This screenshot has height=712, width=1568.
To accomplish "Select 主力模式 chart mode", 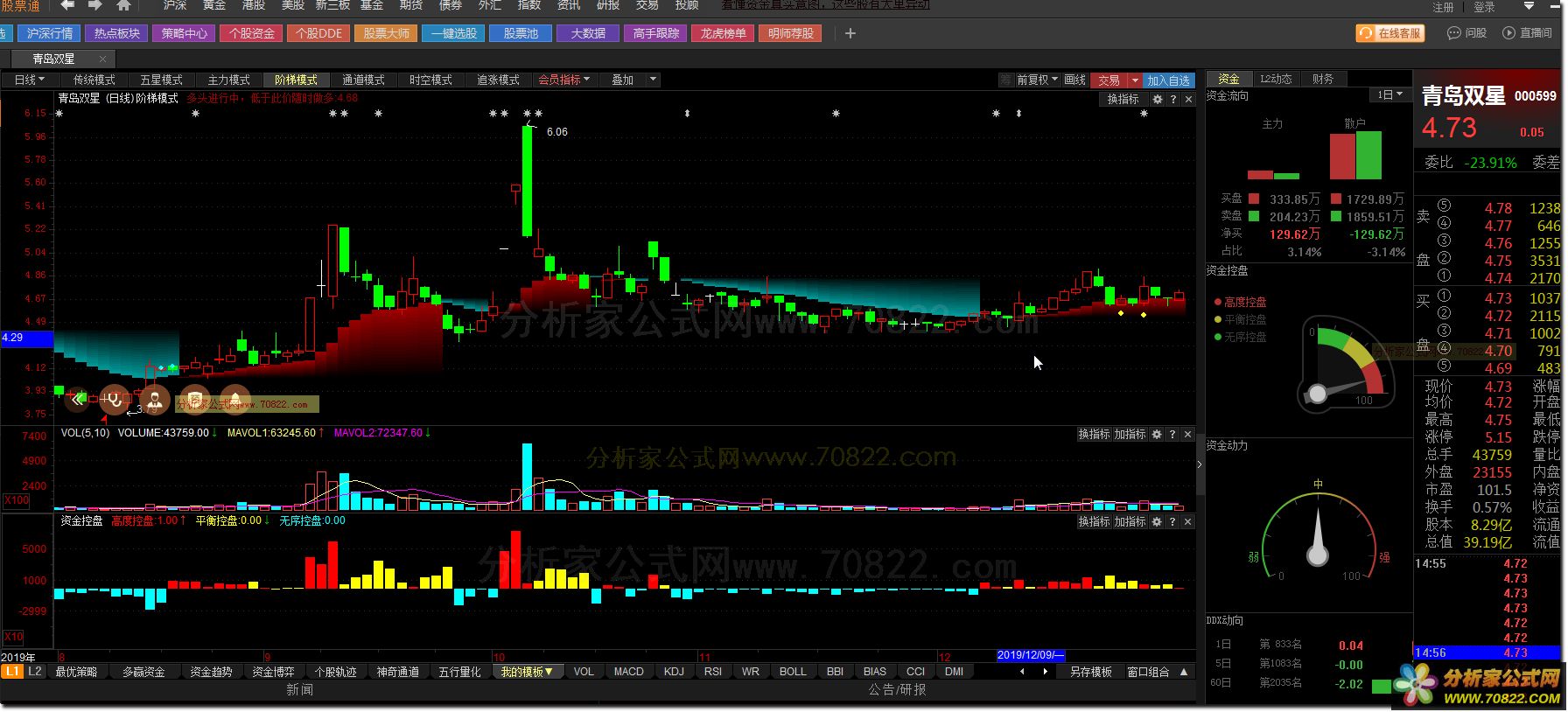I will (228, 80).
